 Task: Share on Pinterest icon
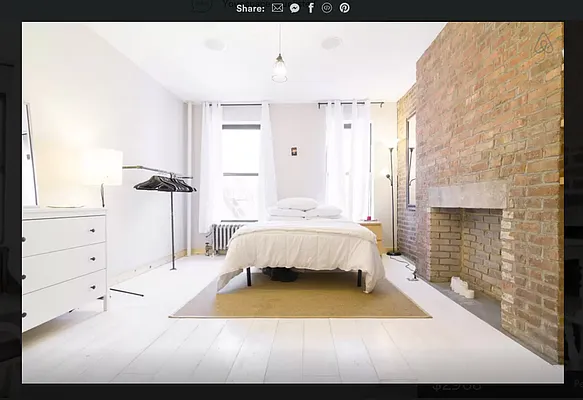point(344,8)
